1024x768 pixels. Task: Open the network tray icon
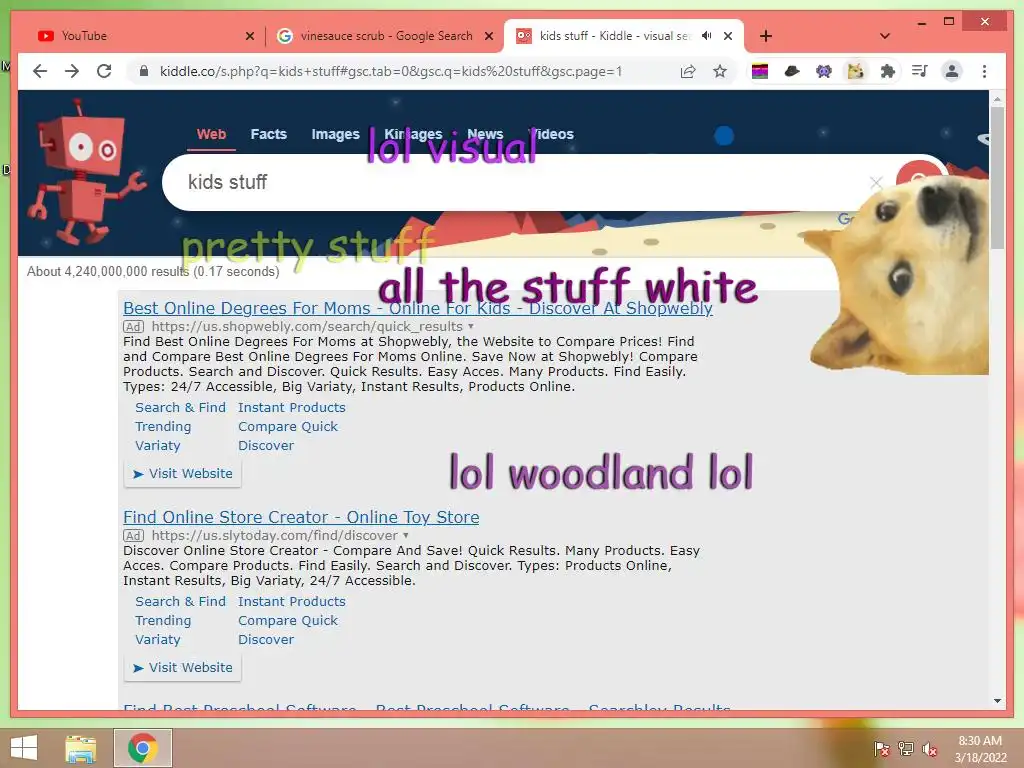click(905, 749)
